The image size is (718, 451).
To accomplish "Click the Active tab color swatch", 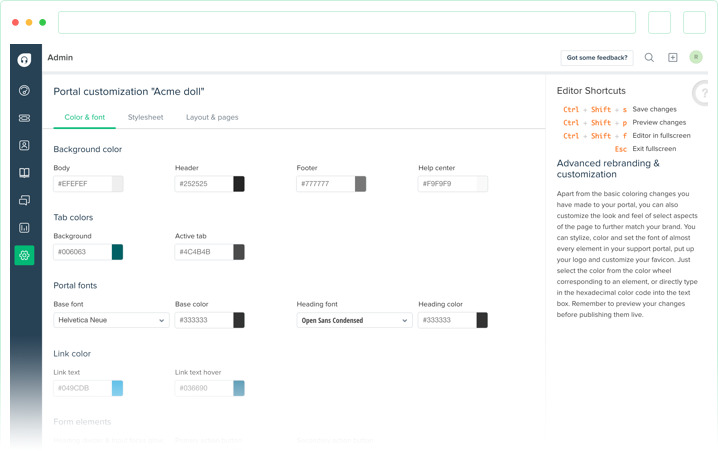I will (239, 252).
